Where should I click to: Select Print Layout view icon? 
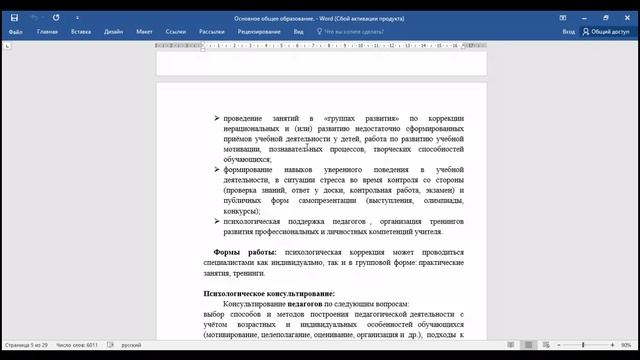point(529,345)
